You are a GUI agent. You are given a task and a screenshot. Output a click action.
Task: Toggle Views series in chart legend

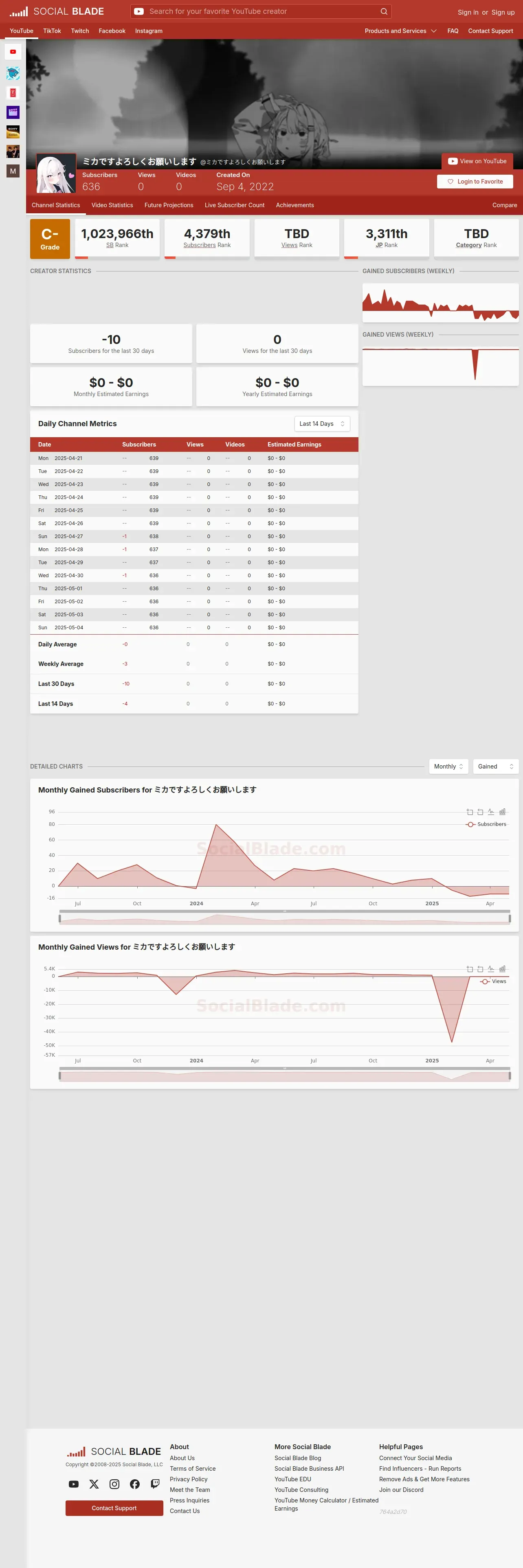(493, 981)
